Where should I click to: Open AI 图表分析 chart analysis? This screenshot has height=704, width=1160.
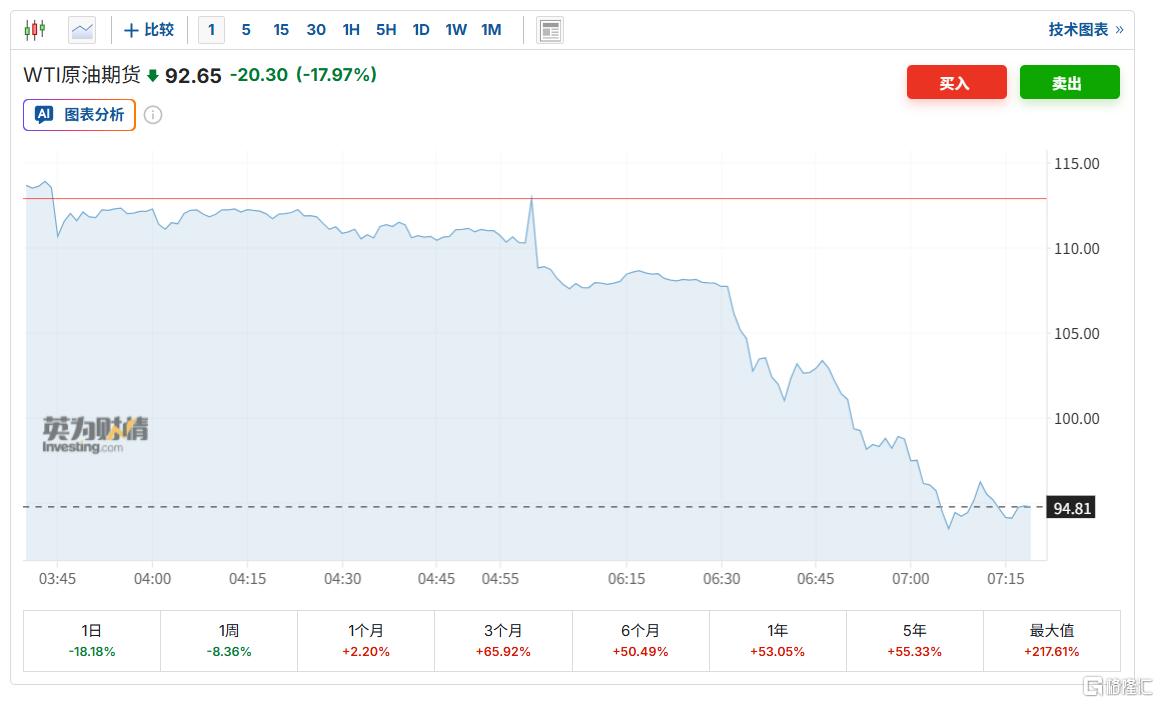coord(80,115)
